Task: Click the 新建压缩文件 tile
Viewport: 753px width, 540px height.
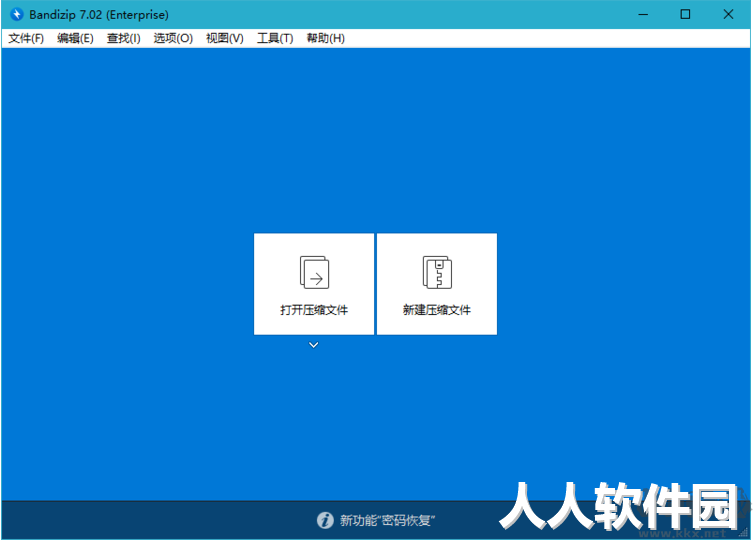Action: click(x=437, y=284)
